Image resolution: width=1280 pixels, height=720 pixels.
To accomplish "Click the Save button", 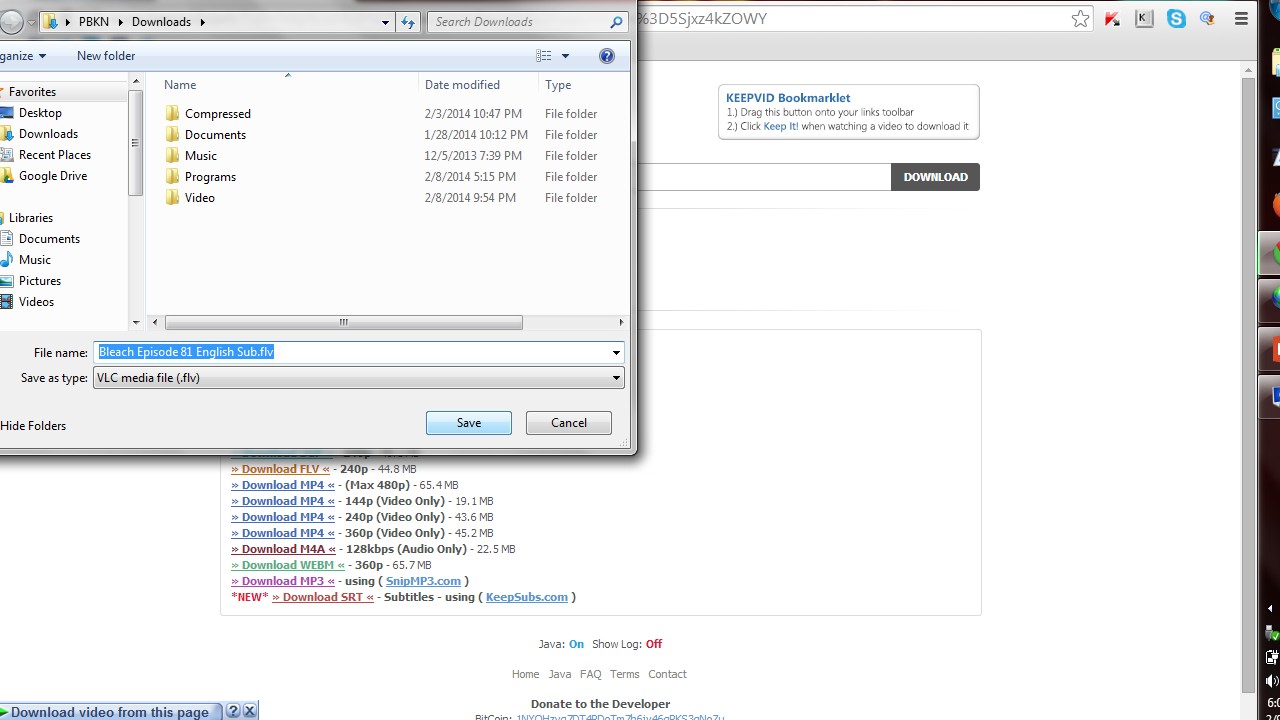I will [x=468, y=423].
